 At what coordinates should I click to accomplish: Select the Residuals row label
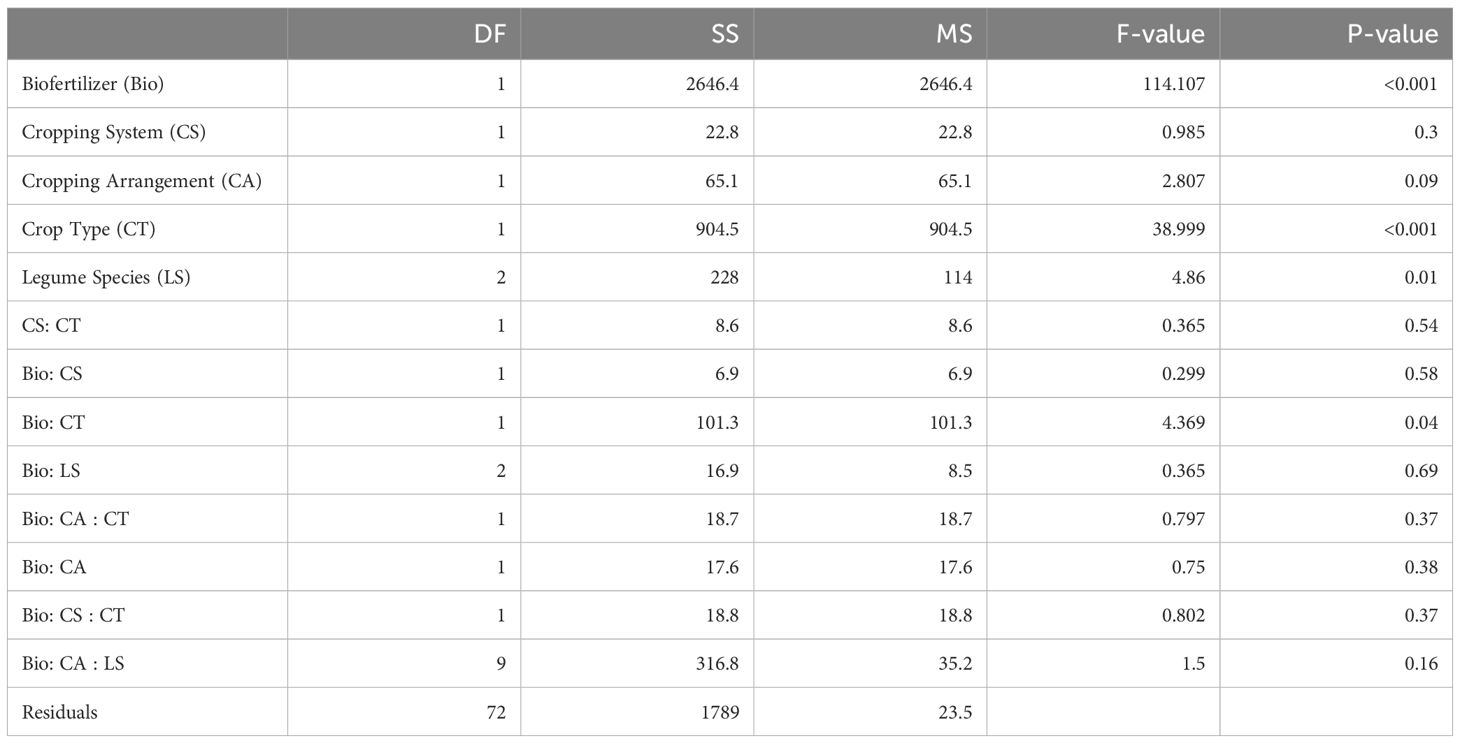tap(60, 713)
